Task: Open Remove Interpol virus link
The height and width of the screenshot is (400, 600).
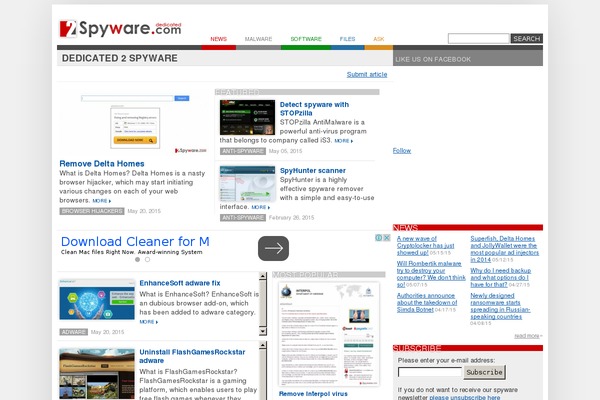Action: tap(313, 394)
